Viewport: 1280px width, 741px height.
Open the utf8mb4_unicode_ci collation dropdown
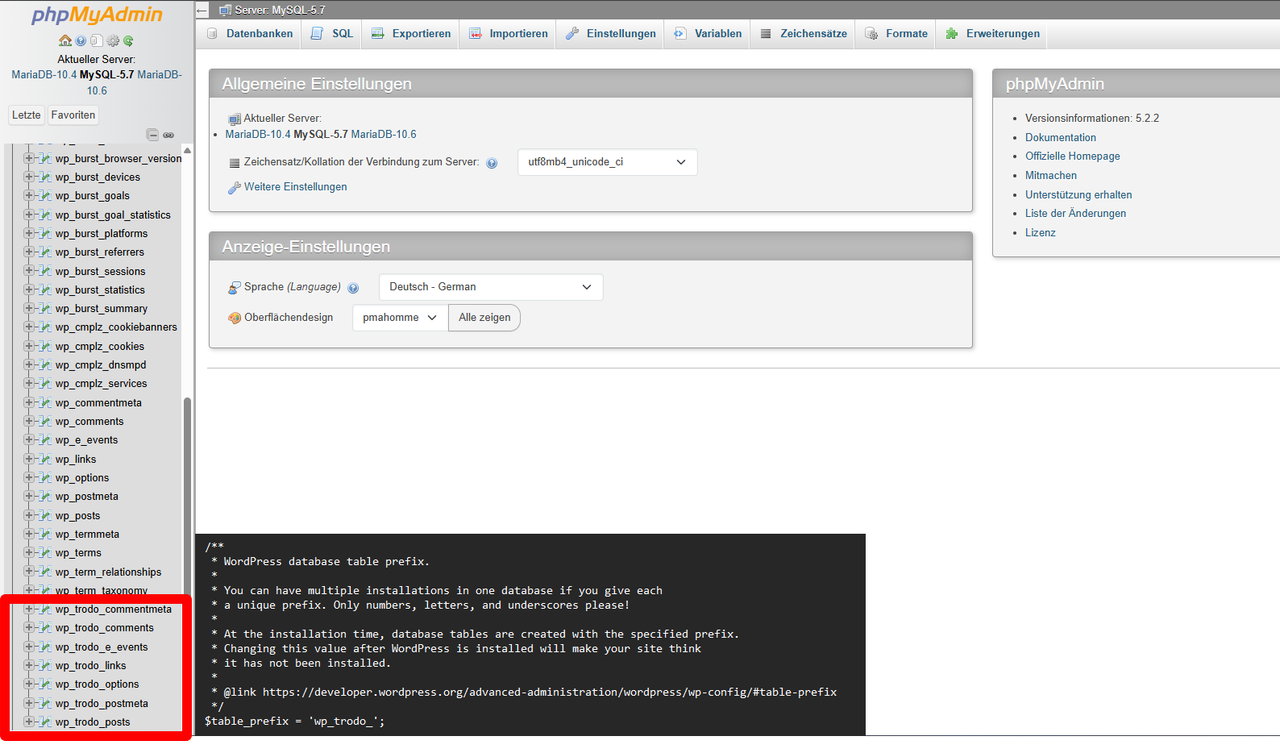coord(607,162)
